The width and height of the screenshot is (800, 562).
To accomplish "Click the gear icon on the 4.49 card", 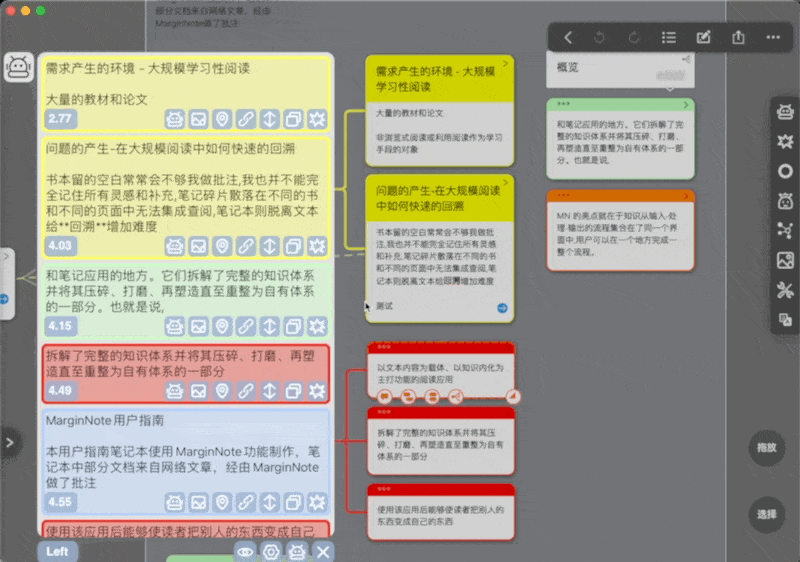I will click(x=317, y=391).
